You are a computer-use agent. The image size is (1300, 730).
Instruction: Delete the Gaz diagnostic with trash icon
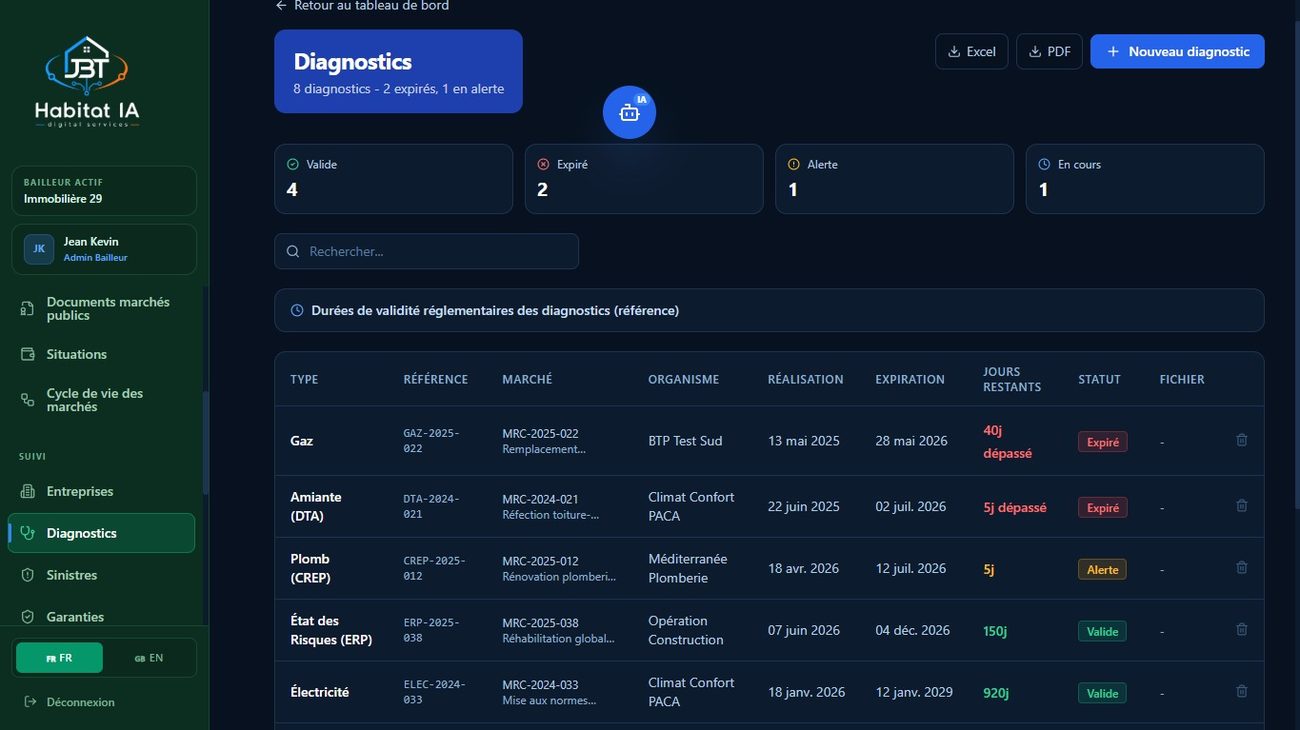coord(1242,440)
